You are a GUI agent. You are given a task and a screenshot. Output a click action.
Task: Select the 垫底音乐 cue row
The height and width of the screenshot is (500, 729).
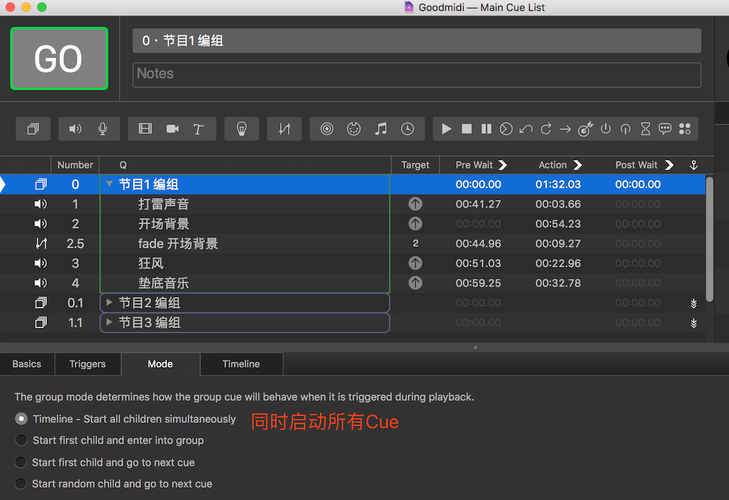point(352,283)
